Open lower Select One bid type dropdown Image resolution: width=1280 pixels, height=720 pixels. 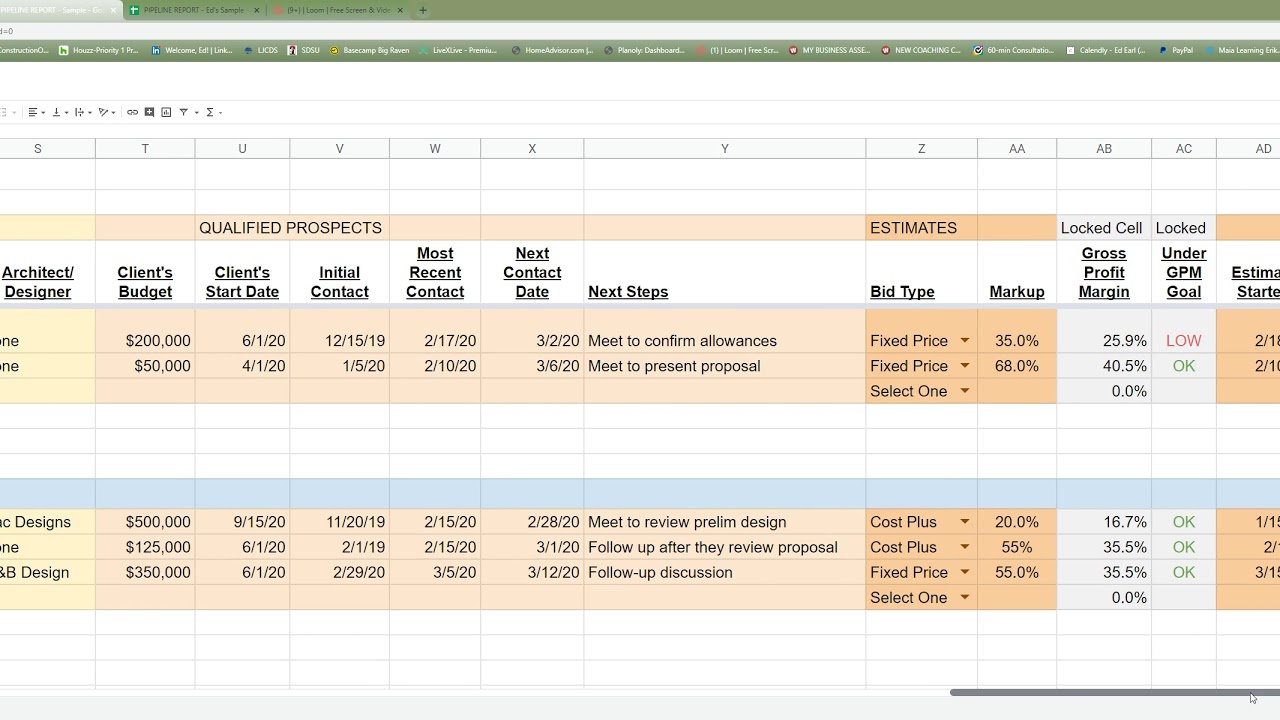(x=965, y=597)
